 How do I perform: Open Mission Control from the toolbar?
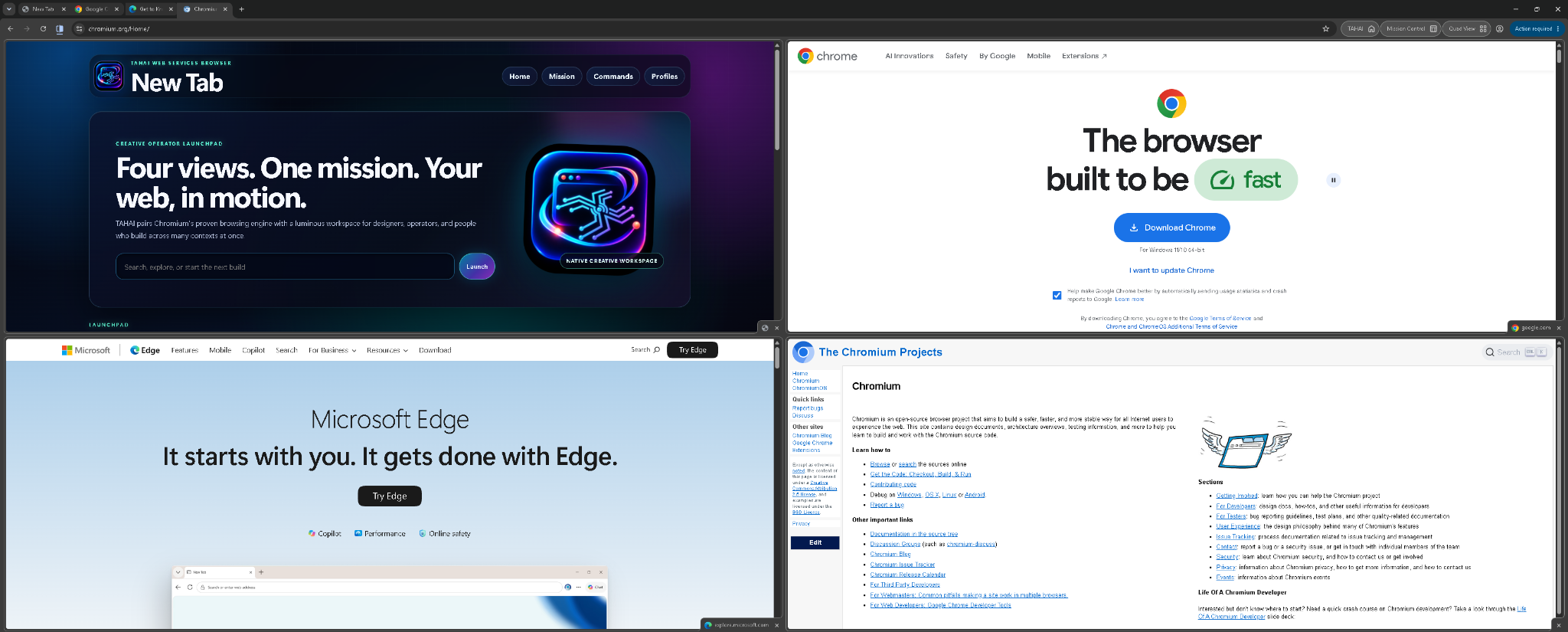pos(1411,28)
